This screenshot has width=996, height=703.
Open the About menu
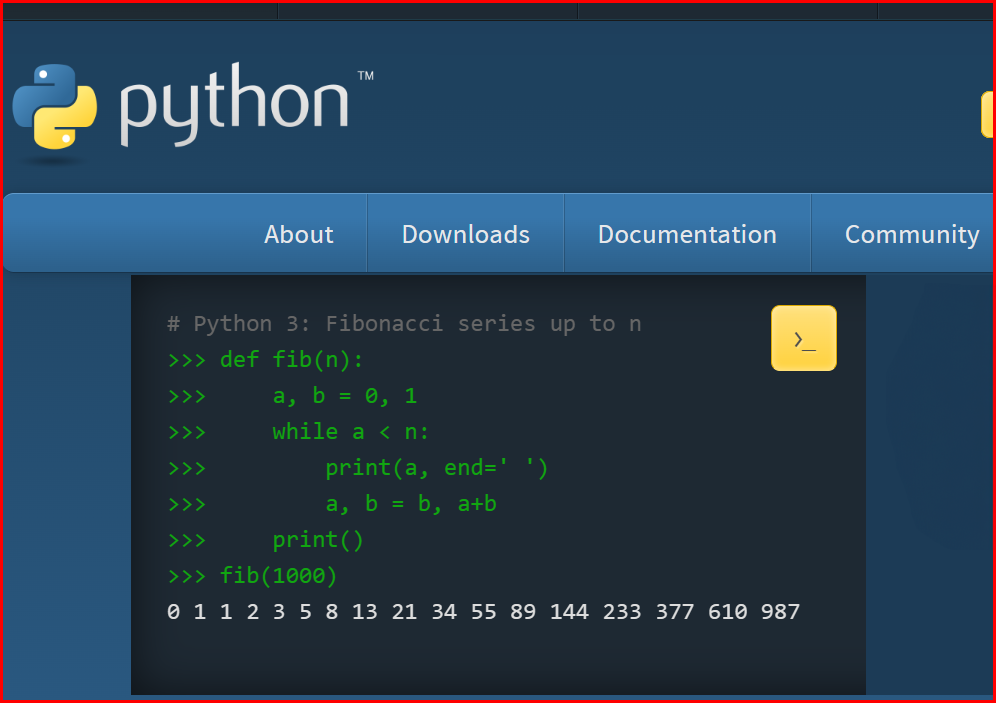coord(299,234)
